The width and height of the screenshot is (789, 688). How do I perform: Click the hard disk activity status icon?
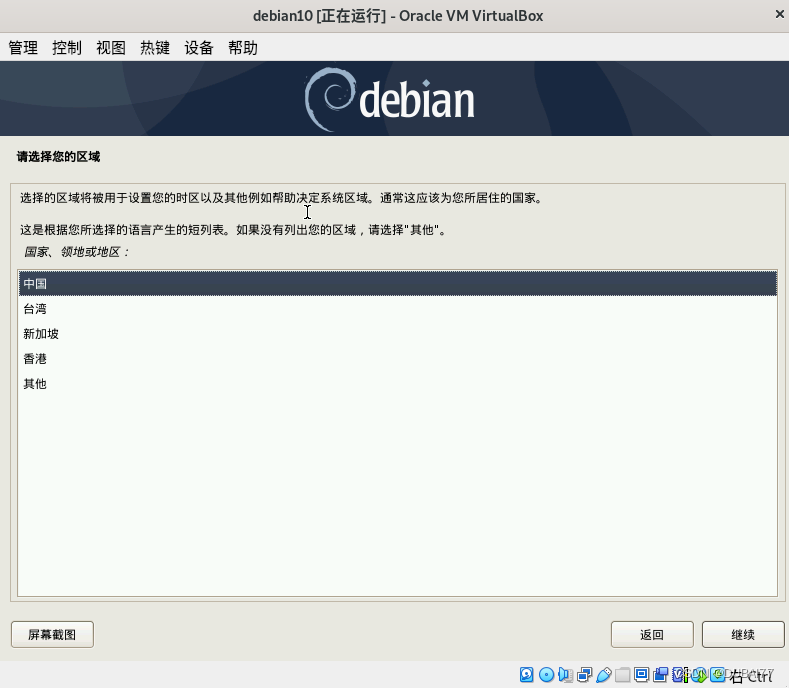pos(526,674)
